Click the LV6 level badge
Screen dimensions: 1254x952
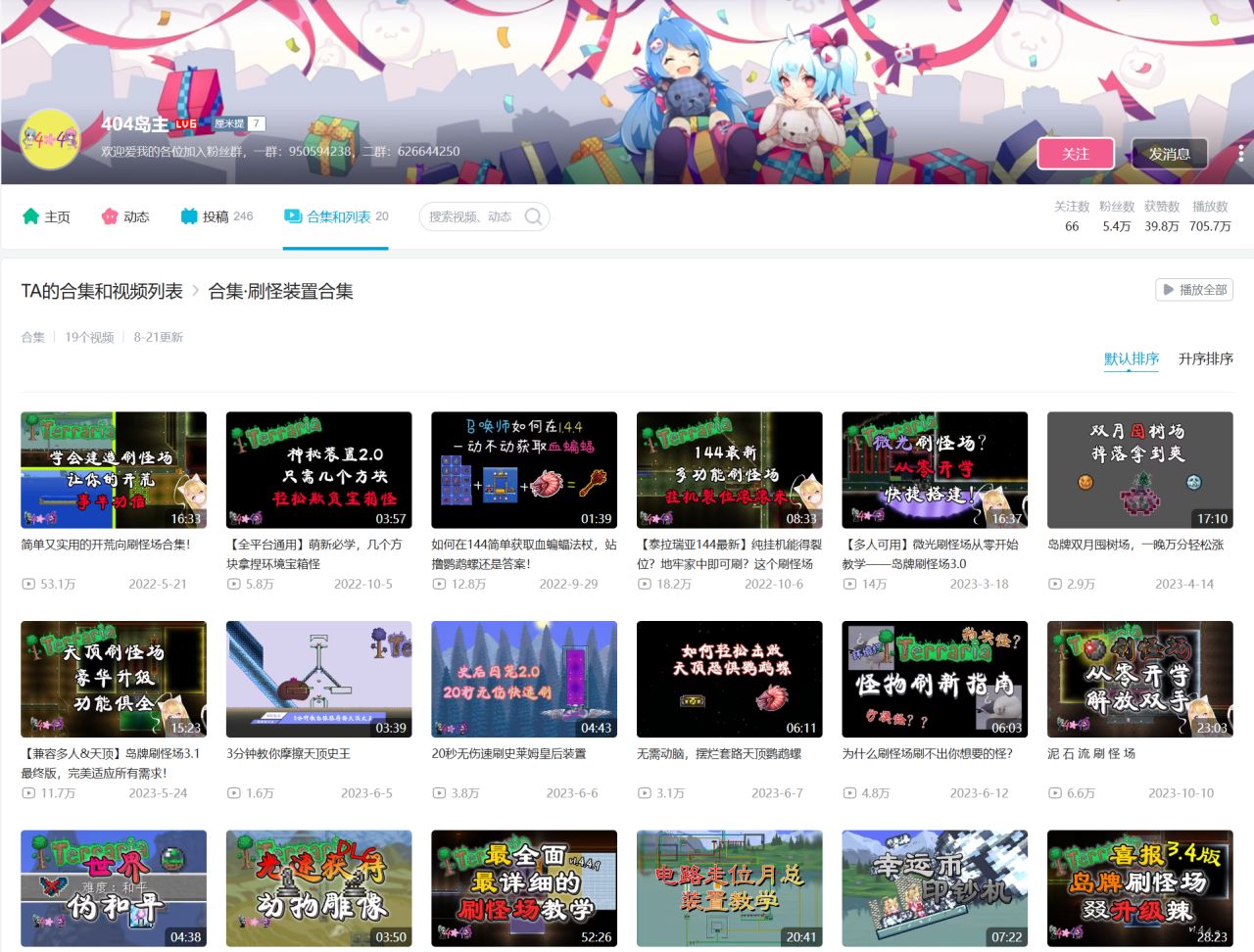pos(186,124)
